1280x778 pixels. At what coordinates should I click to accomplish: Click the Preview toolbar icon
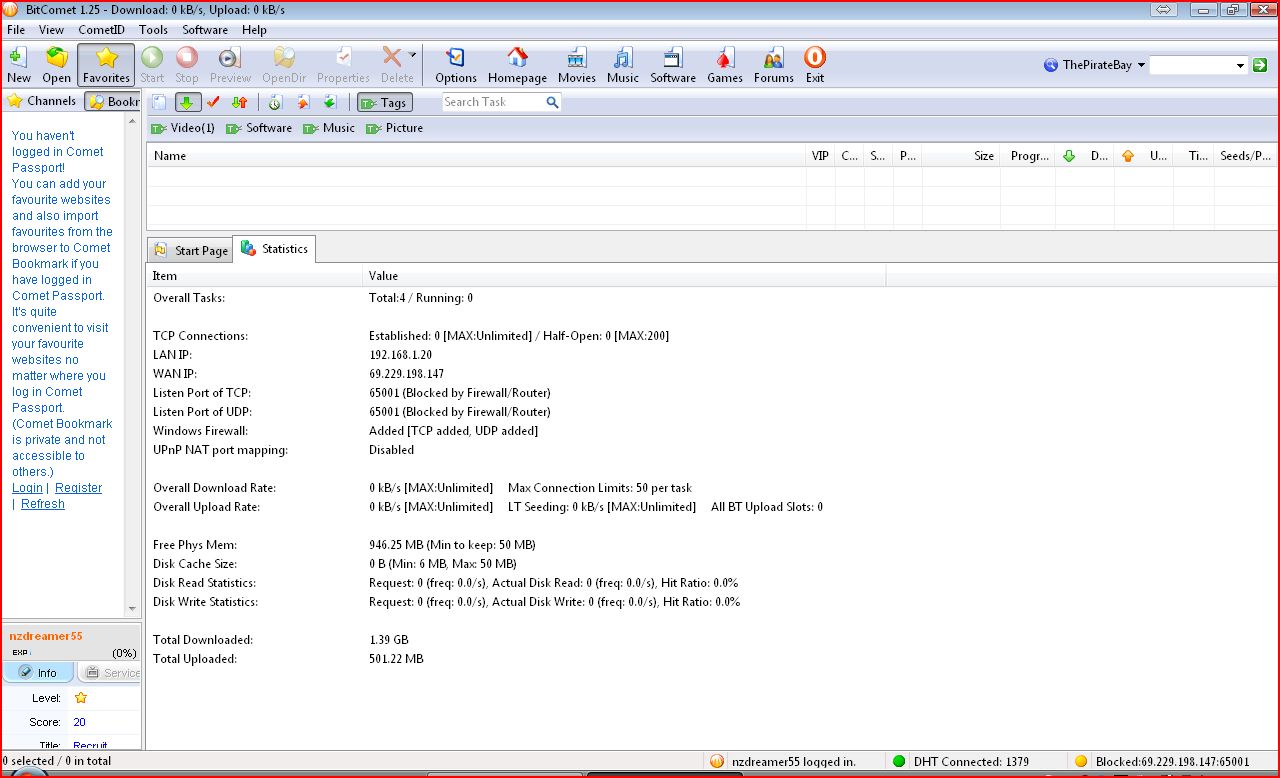pos(230,64)
